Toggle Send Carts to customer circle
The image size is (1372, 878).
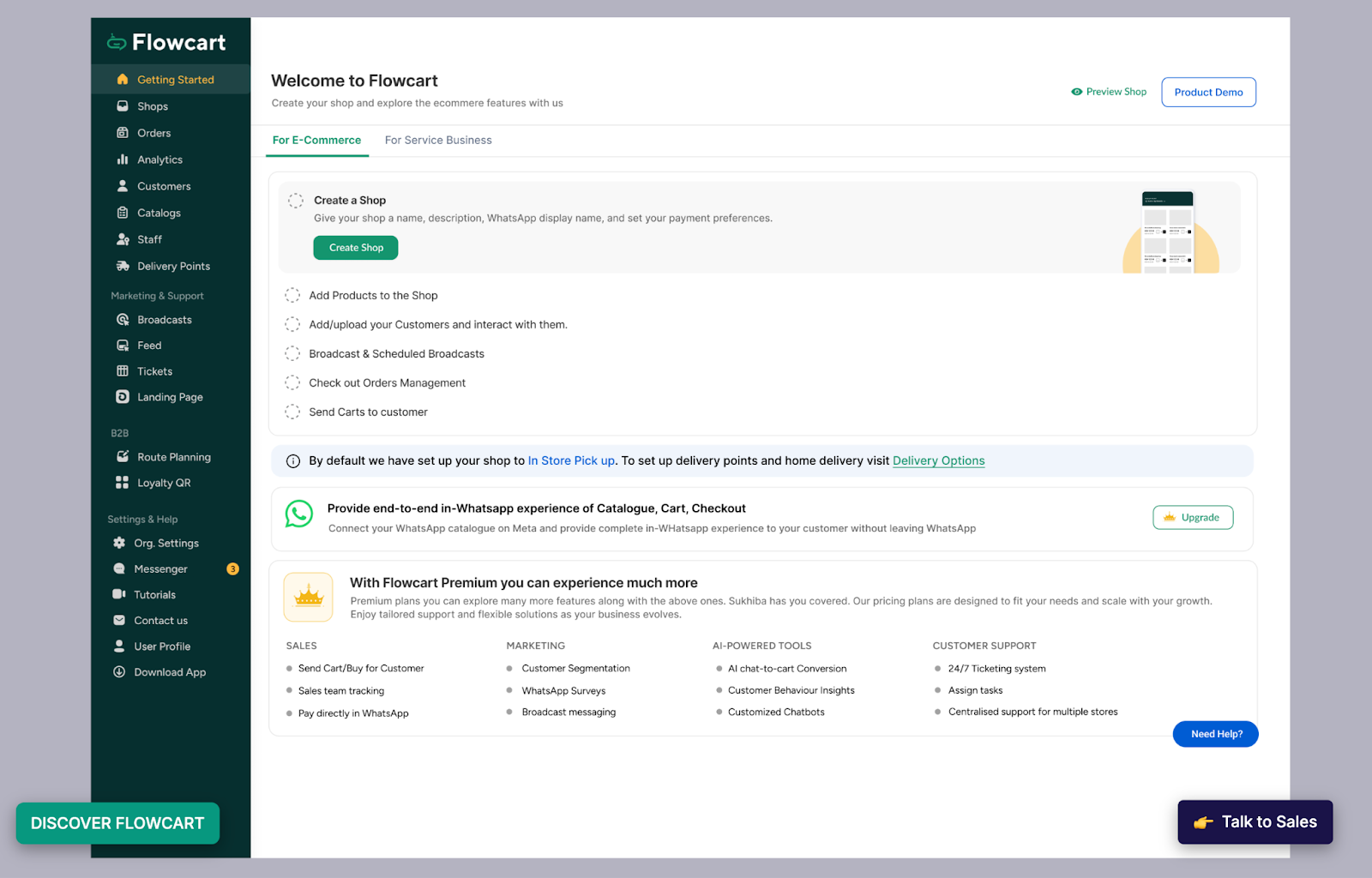(x=292, y=412)
